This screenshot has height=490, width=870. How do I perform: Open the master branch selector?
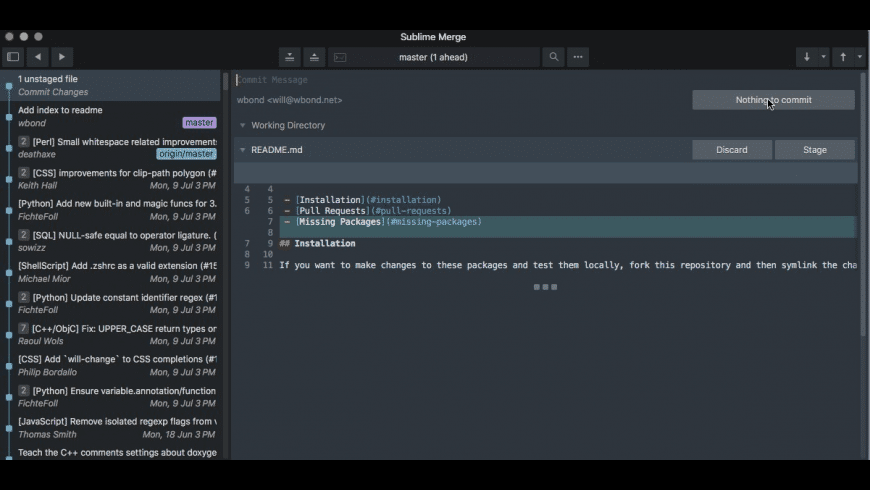434,57
